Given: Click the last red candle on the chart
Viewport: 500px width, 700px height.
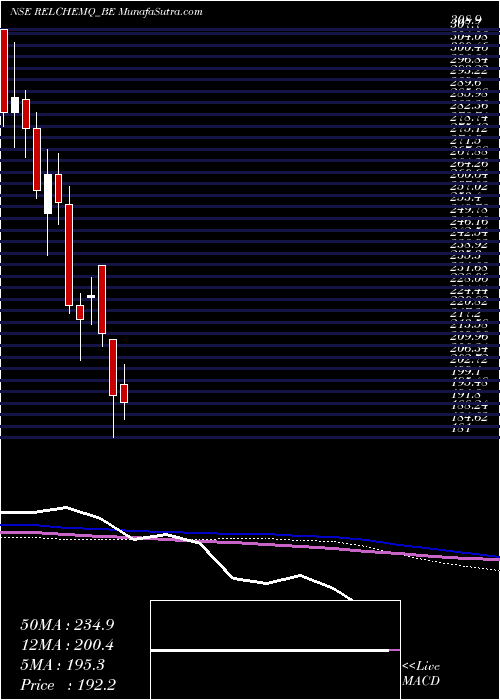Looking at the screenshot, I should (x=124, y=393).
